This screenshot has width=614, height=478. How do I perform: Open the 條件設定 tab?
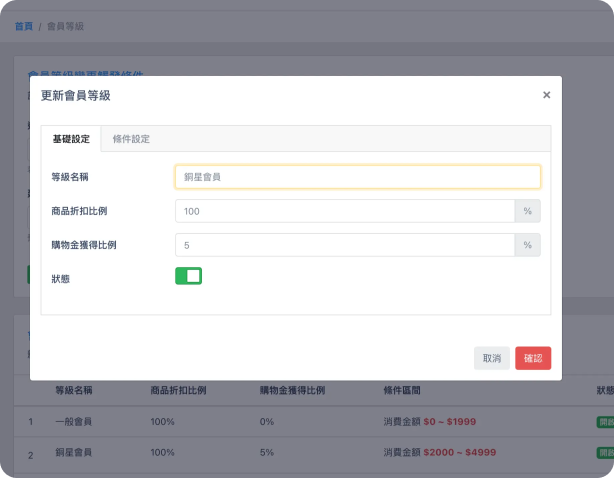[x=131, y=139]
